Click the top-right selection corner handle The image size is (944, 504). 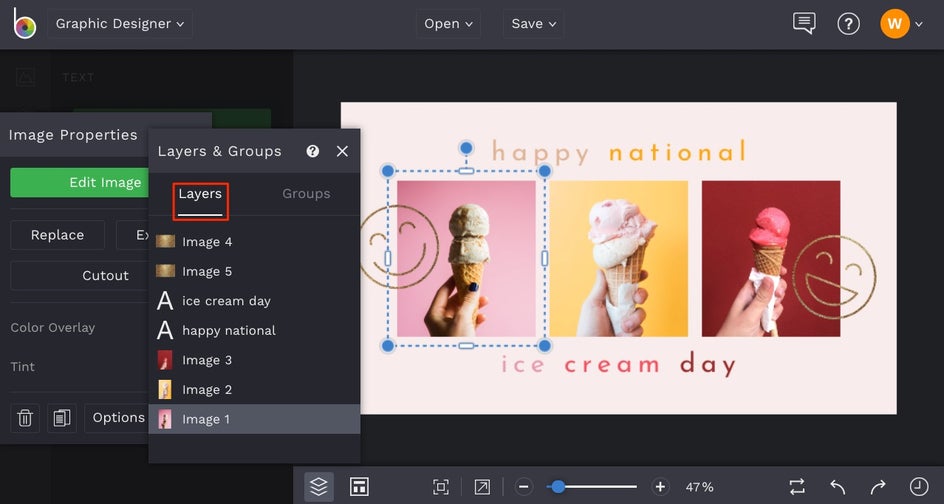pyautogui.click(x=545, y=171)
